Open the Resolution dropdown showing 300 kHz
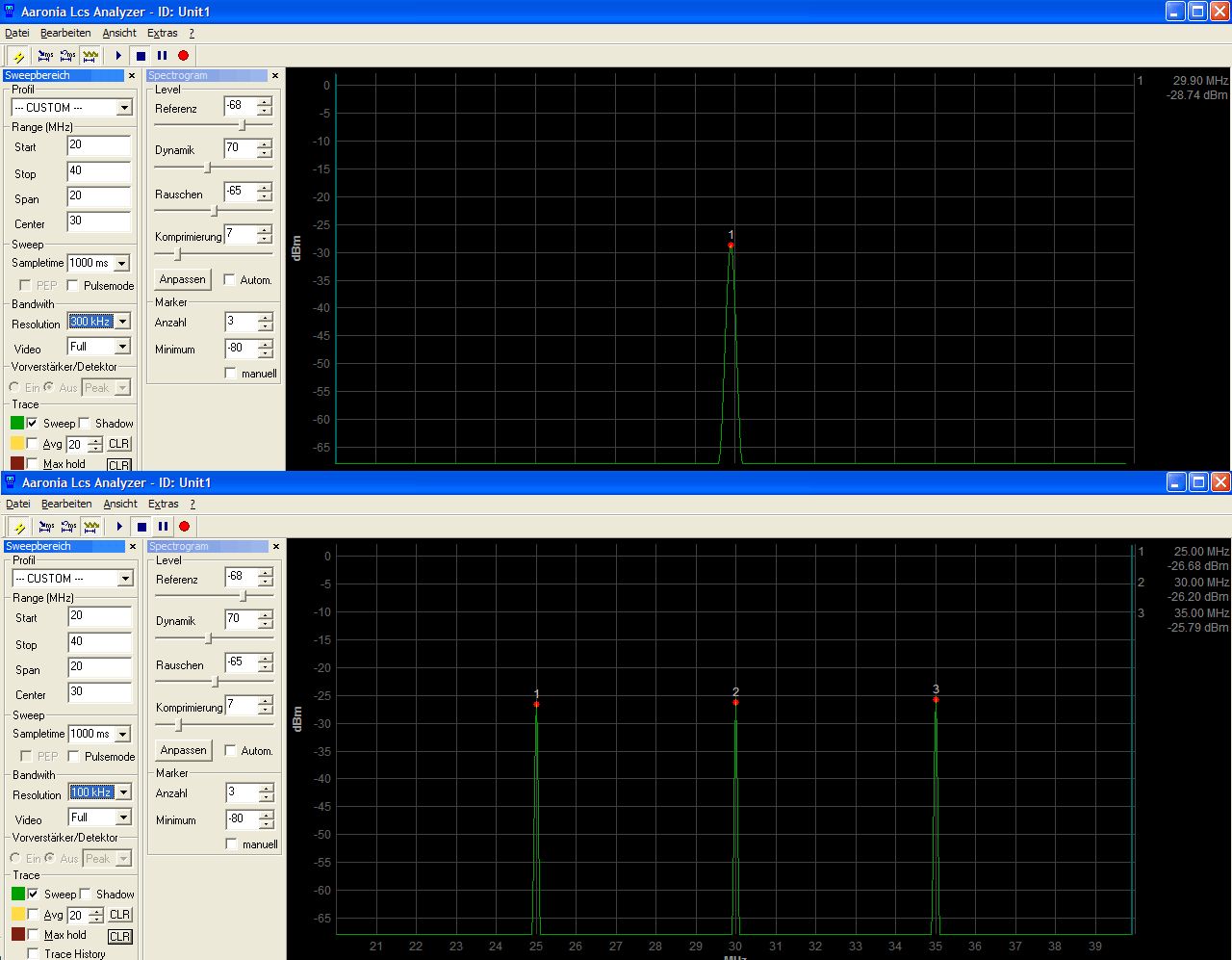The width and height of the screenshot is (1232, 960). (x=122, y=322)
